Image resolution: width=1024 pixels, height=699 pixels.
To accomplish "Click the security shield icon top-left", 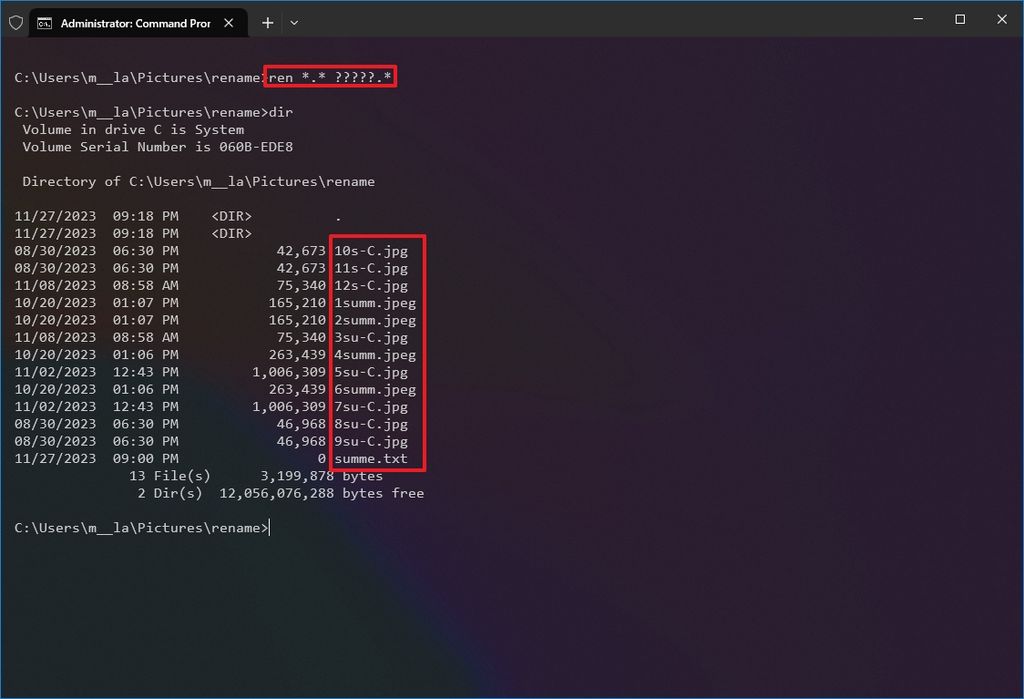I will [x=14, y=22].
